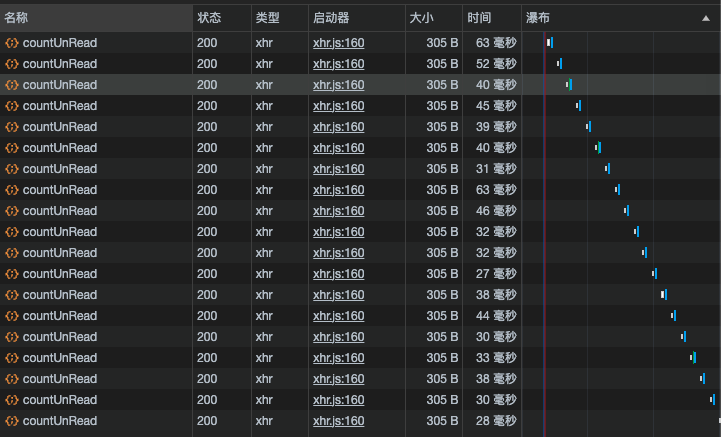721x437 pixels.
Task: Click the JSON icon of the 45 毫秒 request
Action: click(x=11, y=106)
